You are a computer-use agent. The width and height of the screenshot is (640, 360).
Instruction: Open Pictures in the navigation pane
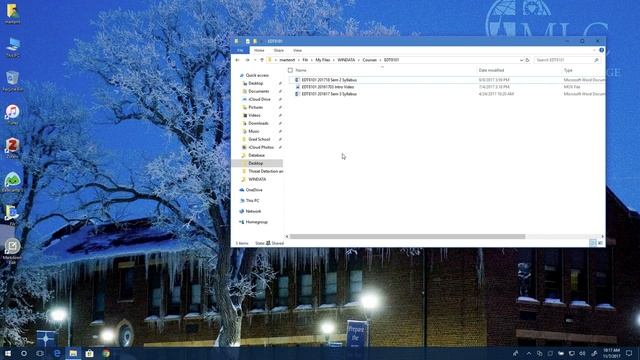click(256, 107)
